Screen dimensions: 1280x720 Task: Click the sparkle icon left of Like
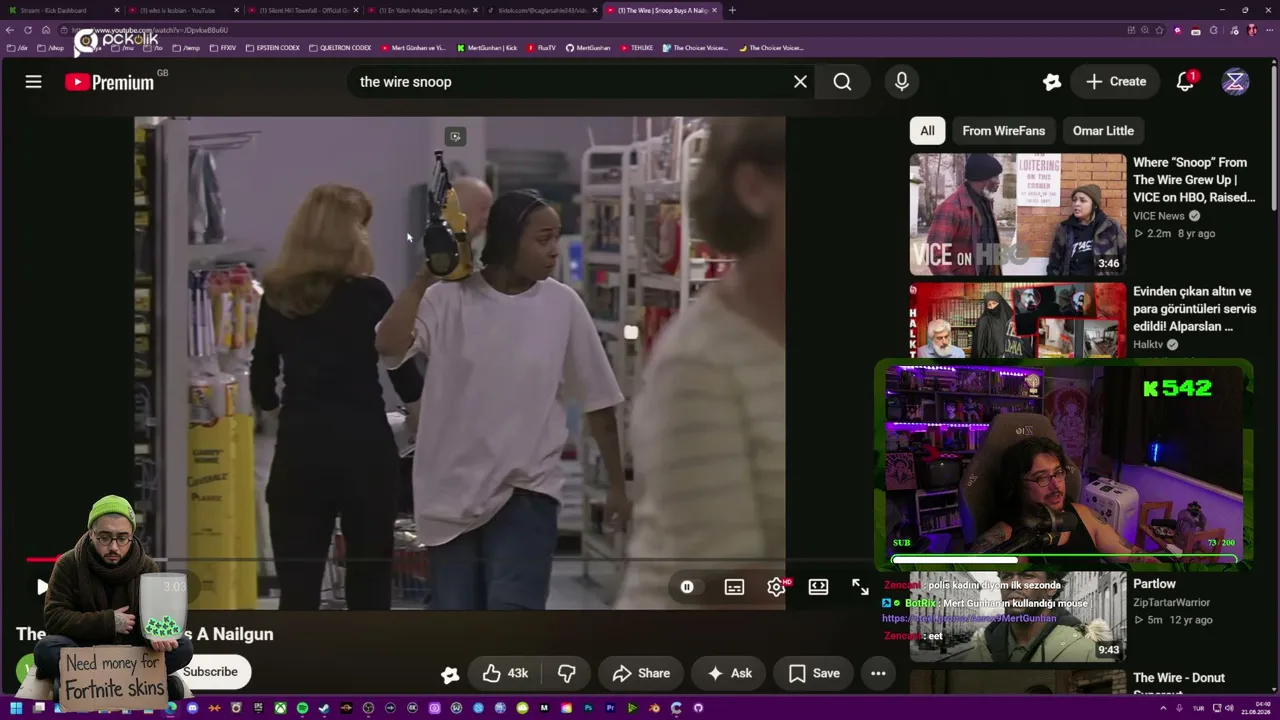[x=450, y=674]
